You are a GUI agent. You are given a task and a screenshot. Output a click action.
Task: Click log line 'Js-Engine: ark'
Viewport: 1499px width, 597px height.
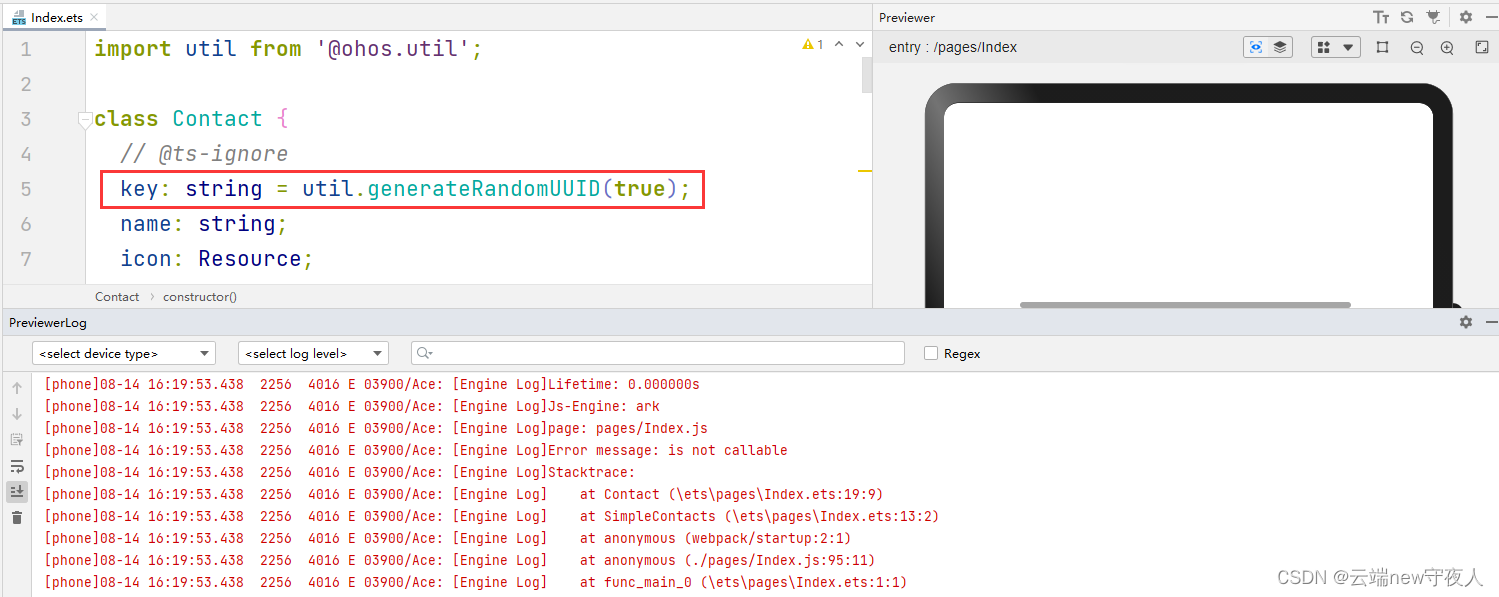tap(604, 406)
